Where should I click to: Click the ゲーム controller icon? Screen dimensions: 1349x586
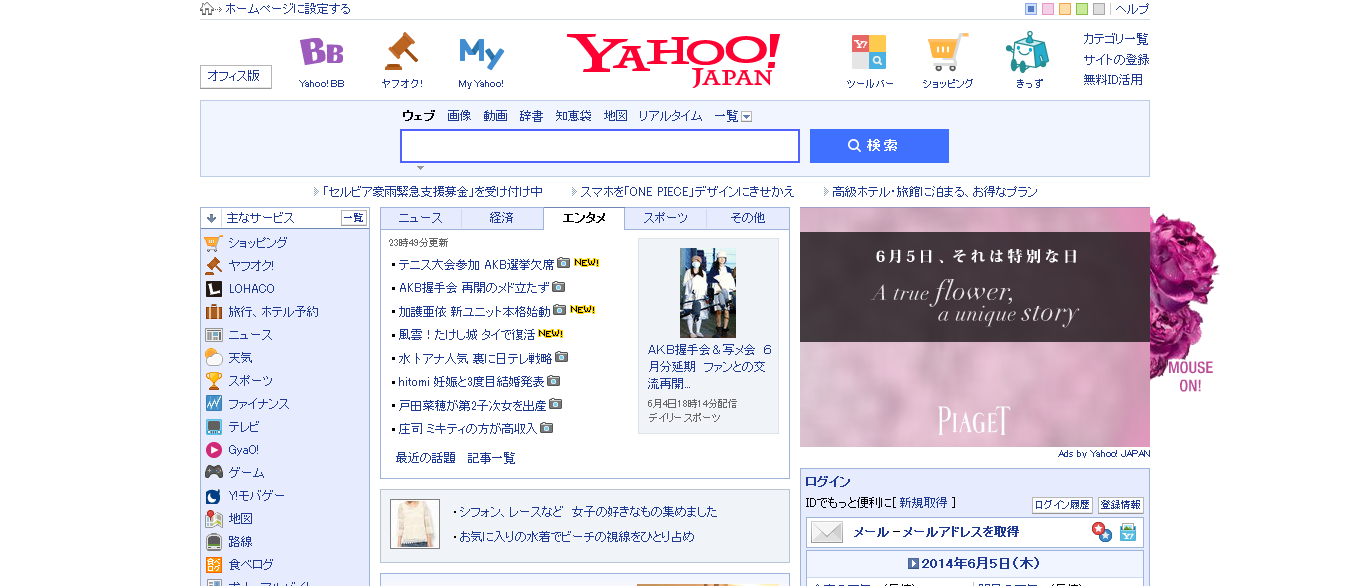pyautogui.click(x=213, y=473)
